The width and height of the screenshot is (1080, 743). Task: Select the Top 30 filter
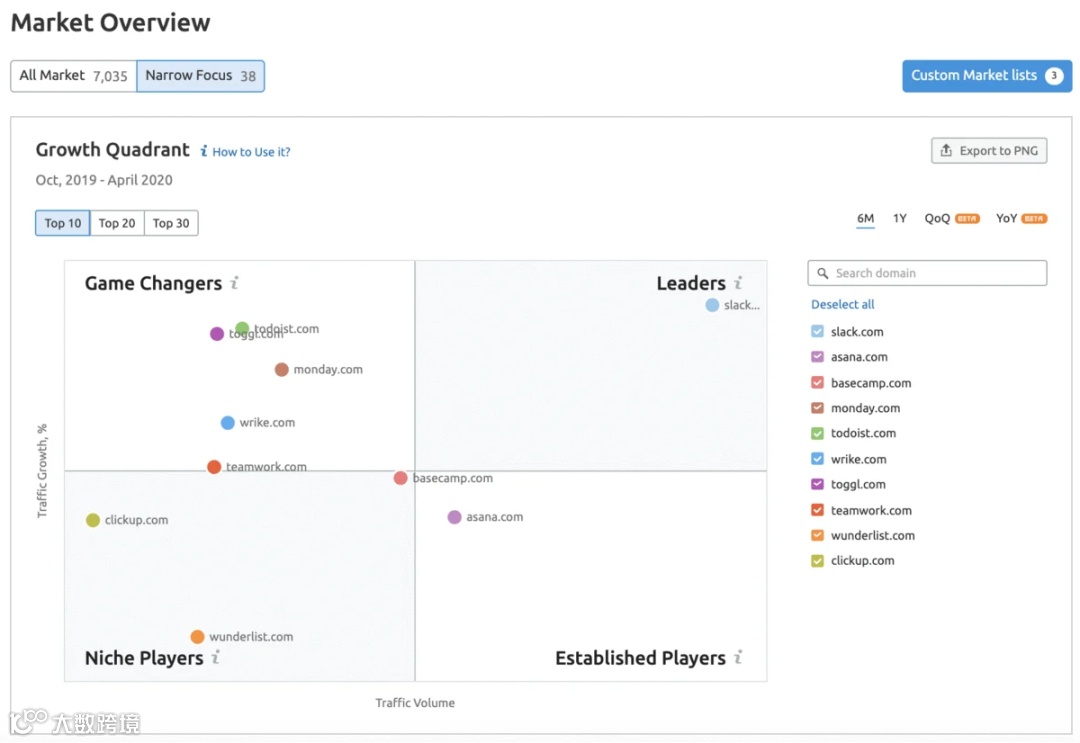click(171, 223)
